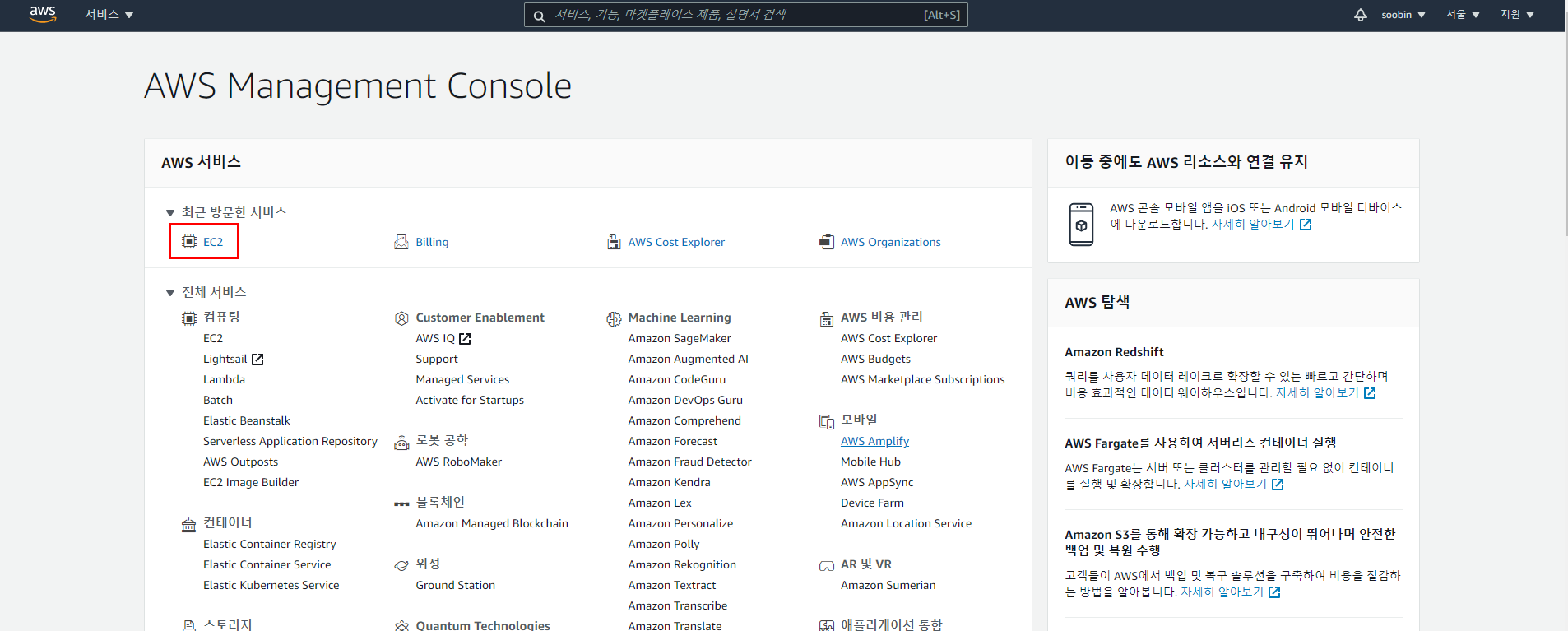Open the notifications bell icon
Screen dimensions: 1568x631
[x=1361, y=15]
